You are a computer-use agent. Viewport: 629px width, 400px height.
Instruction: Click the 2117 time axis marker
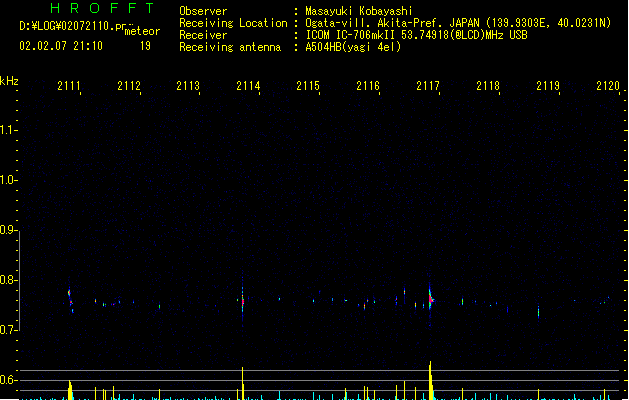(428, 86)
